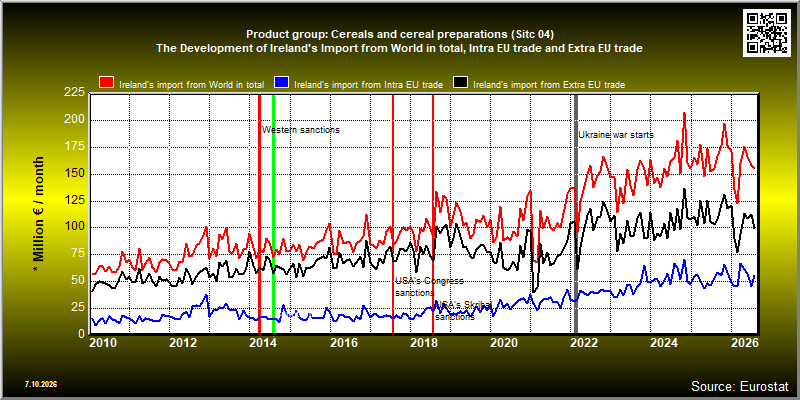Click the blue legend swatch for Intra EU trade
This screenshot has width=800, height=400.
click(282, 83)
